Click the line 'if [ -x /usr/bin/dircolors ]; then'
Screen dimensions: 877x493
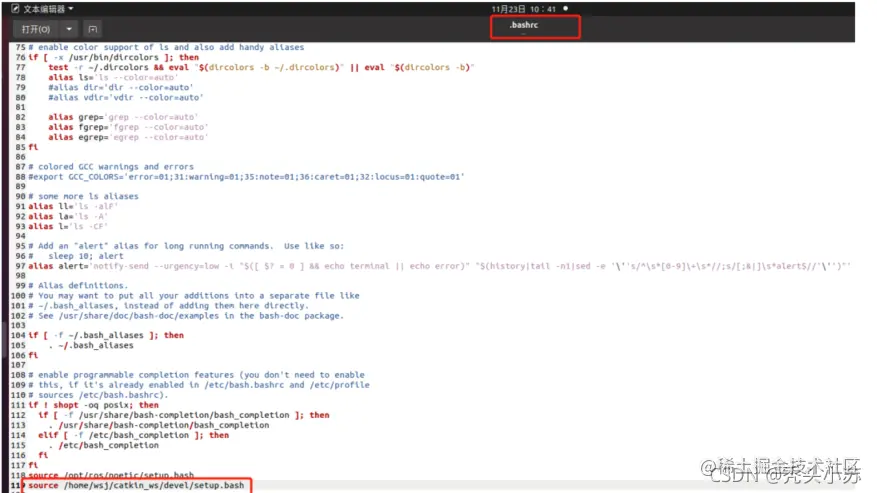pyautogui.click(x=114, y=58)
